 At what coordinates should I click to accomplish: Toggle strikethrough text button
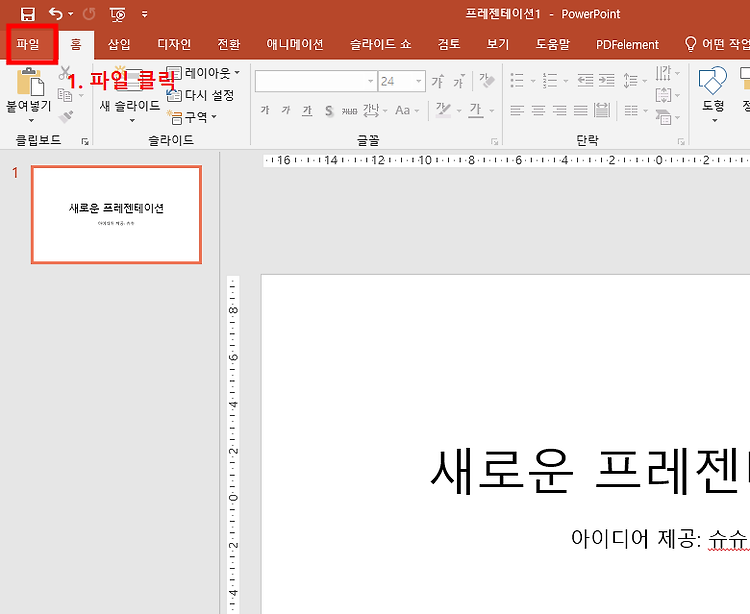pyautogui.click(x=349, y=111)
